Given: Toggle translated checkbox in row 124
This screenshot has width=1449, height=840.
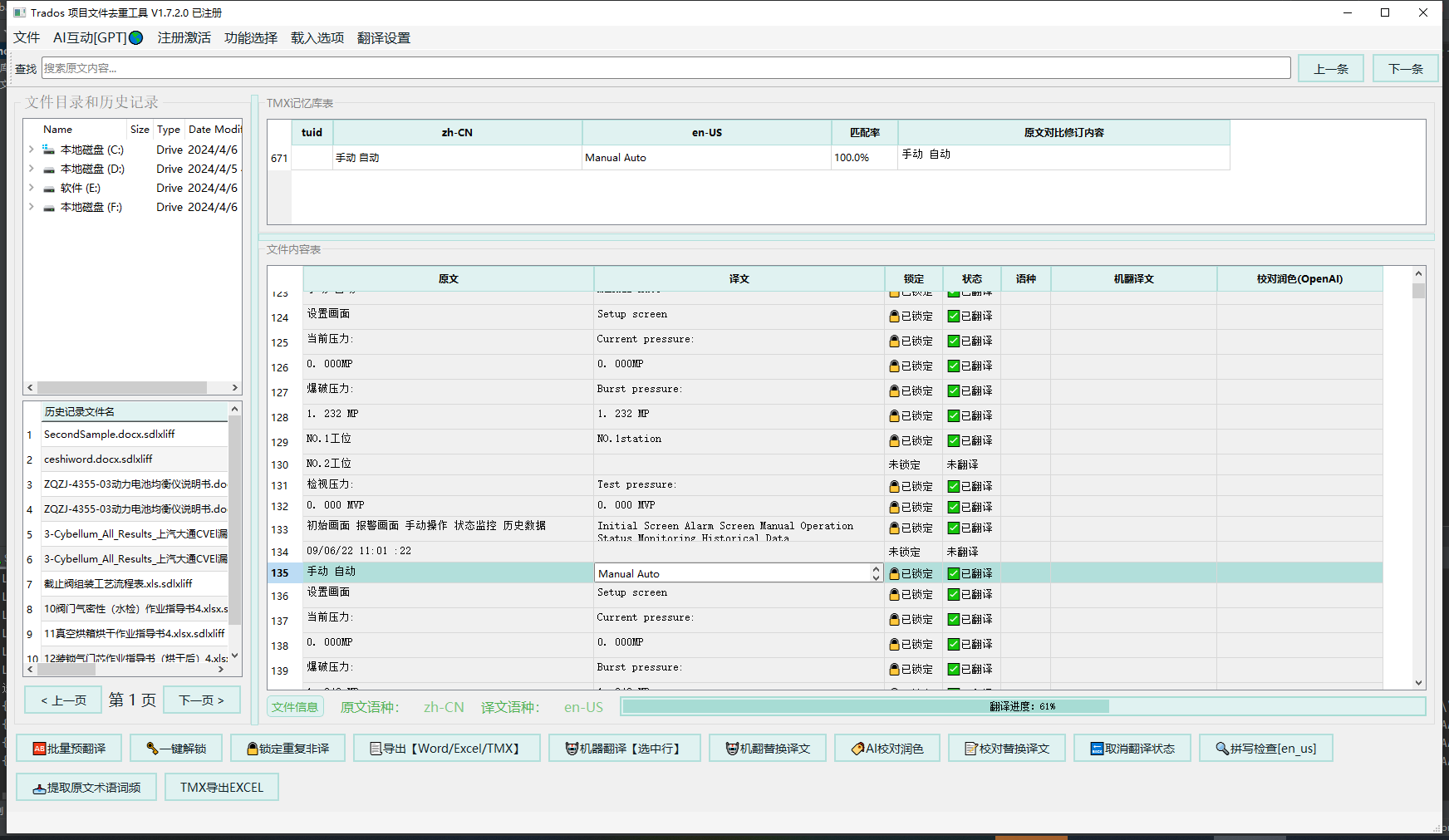Looking at the screenshot, I should point(954,316).
